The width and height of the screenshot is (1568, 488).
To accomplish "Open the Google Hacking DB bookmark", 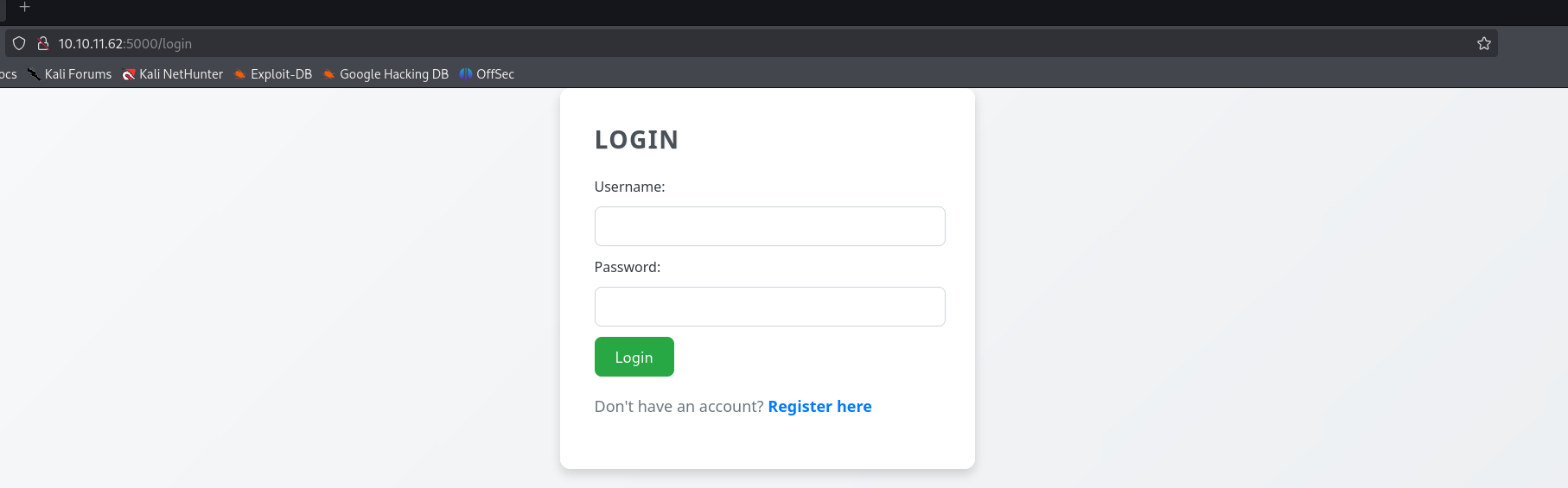I will click(x=386, y=74).
